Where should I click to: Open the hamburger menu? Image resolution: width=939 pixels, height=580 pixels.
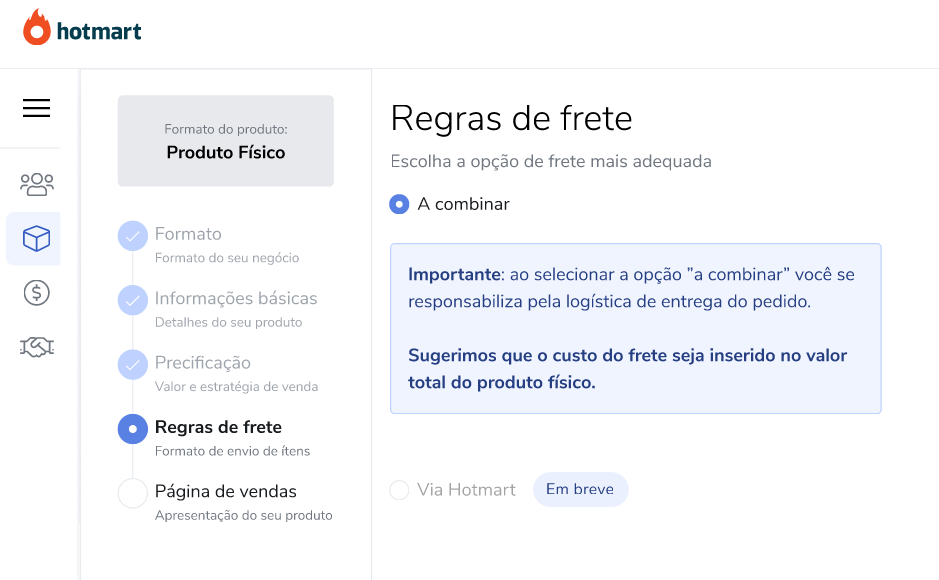(x=37, y=108)
